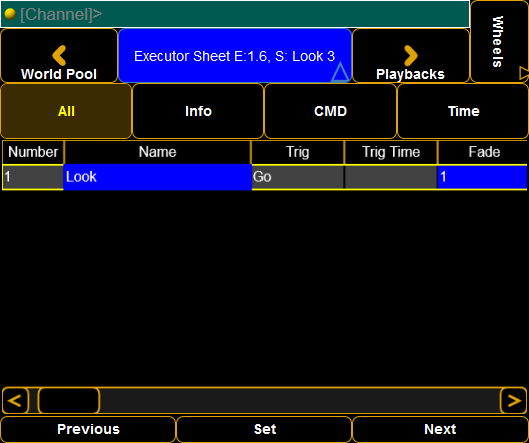Select the Trig cell showing Go
This screenshot has width=529, height=443.
pyautogui.click(x=298, y=177)
